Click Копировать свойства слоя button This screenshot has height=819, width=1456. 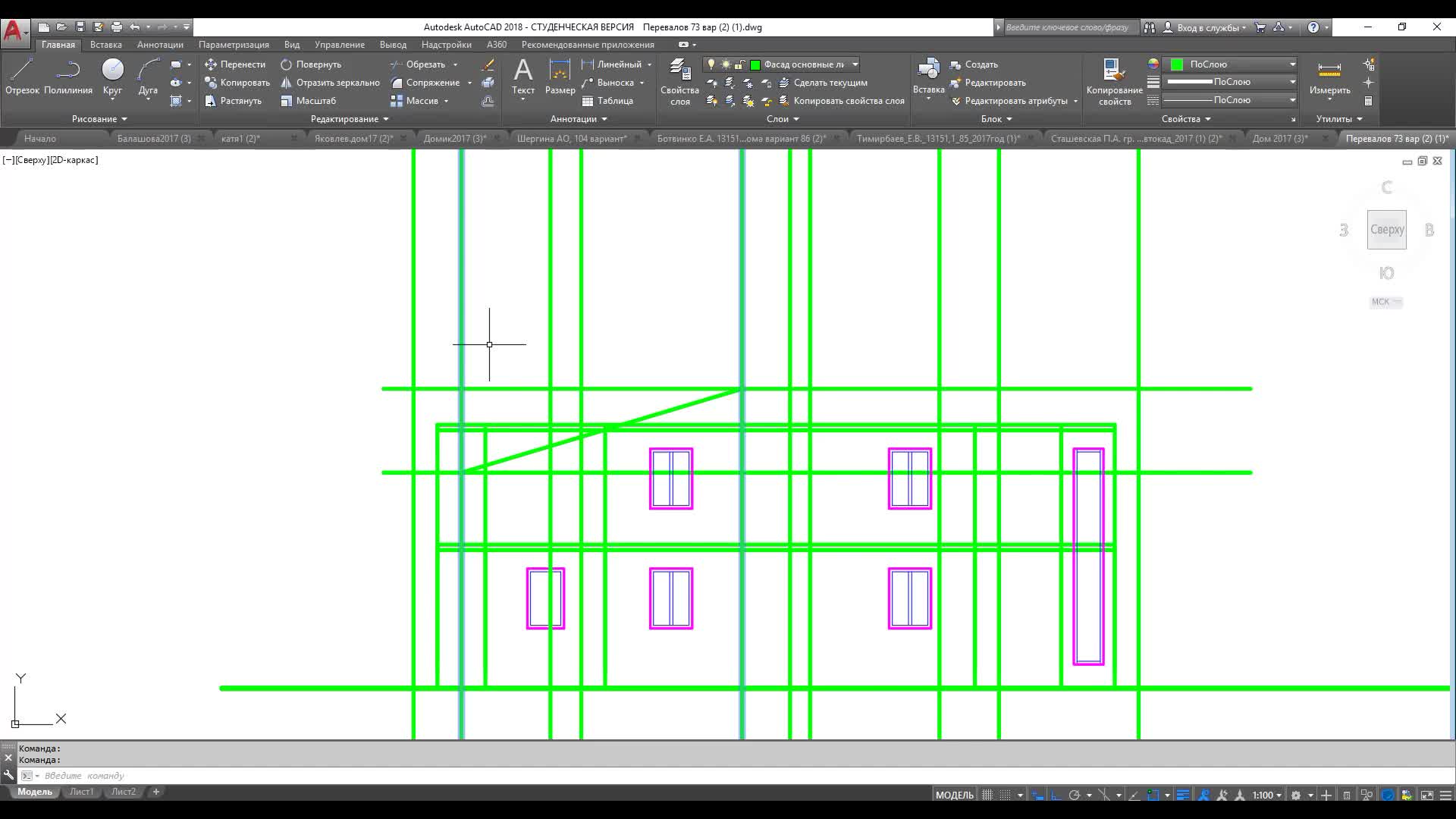tap(841, 101)
